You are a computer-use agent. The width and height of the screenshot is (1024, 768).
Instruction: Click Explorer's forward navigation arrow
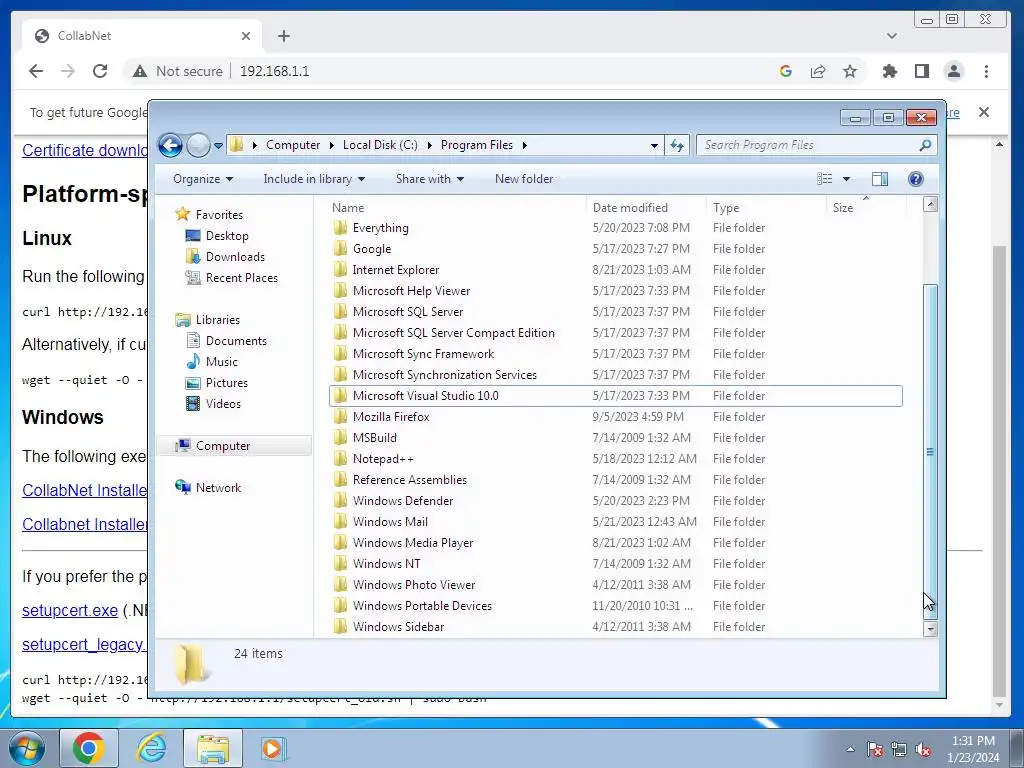198,145
